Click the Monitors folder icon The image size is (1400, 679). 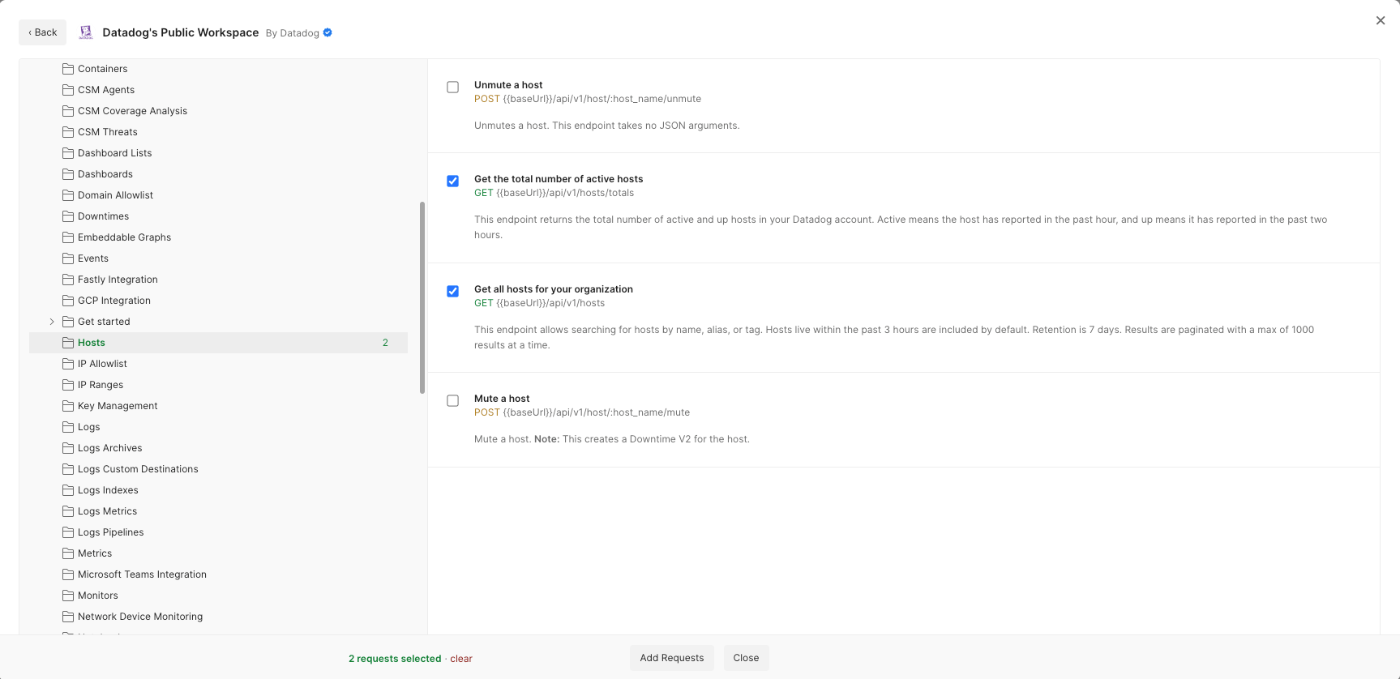tap(68, 595)
